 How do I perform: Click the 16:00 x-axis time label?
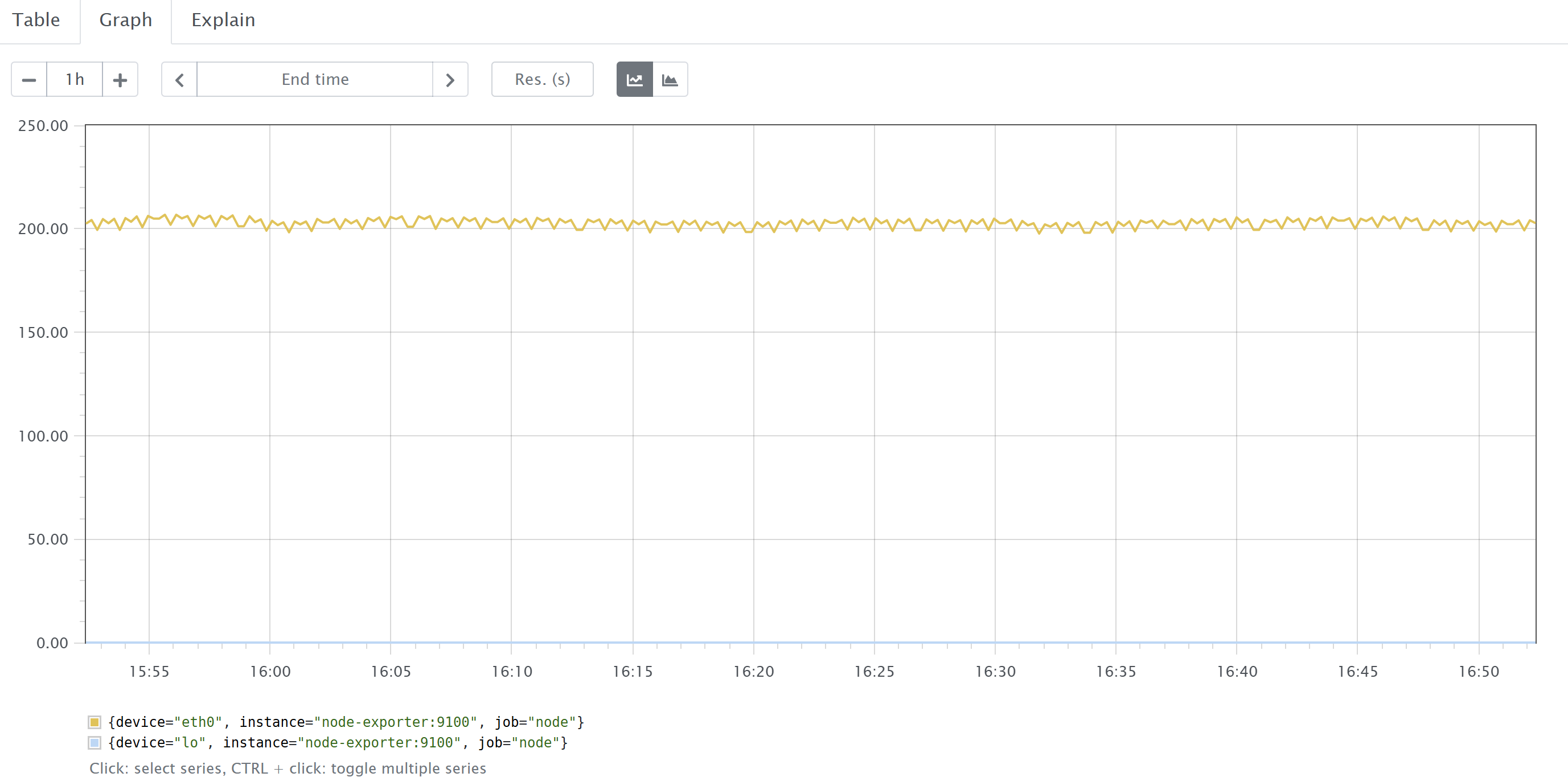[270, 672]
